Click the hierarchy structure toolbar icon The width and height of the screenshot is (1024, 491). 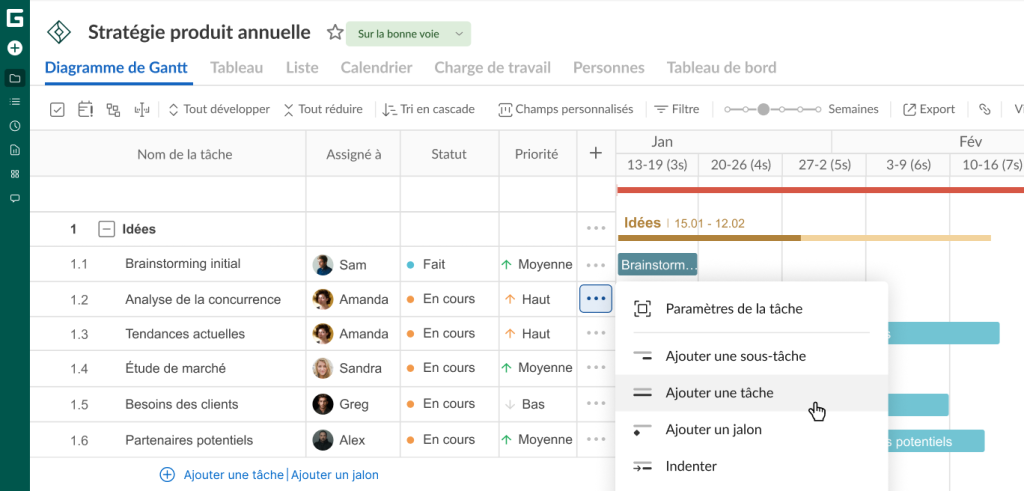[x=113, y=110]
